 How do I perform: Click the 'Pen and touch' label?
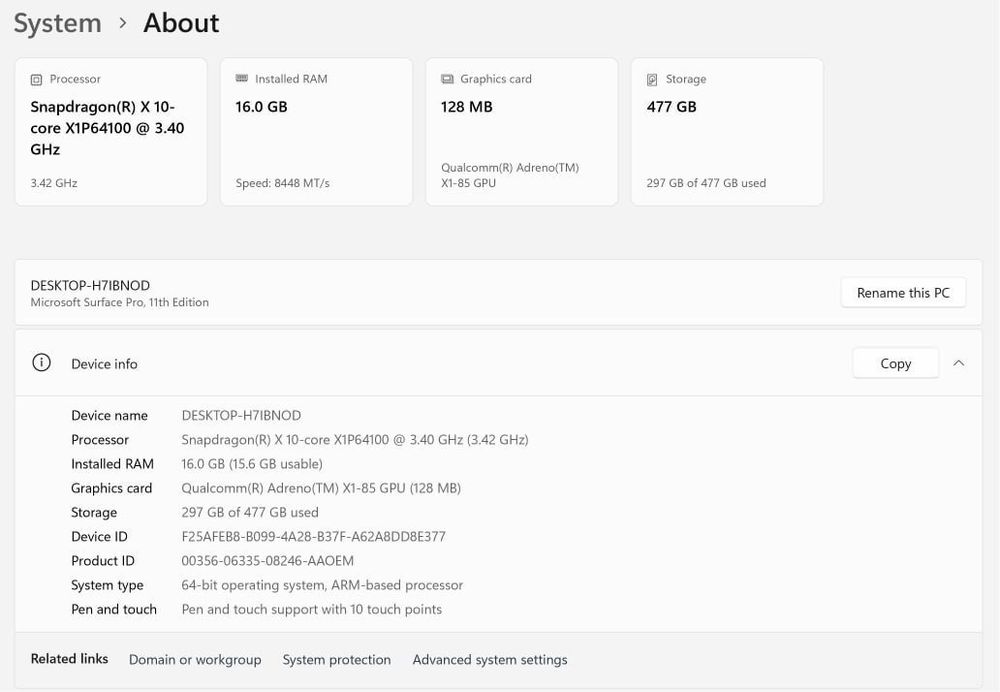[114, 609]
